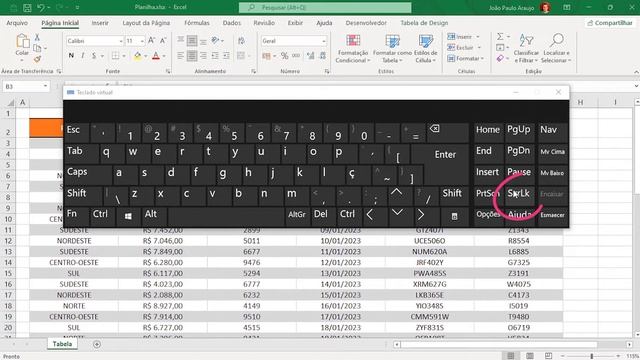
Task: Toggle Fn key on virtual keyboard
Action: (77, 217)
